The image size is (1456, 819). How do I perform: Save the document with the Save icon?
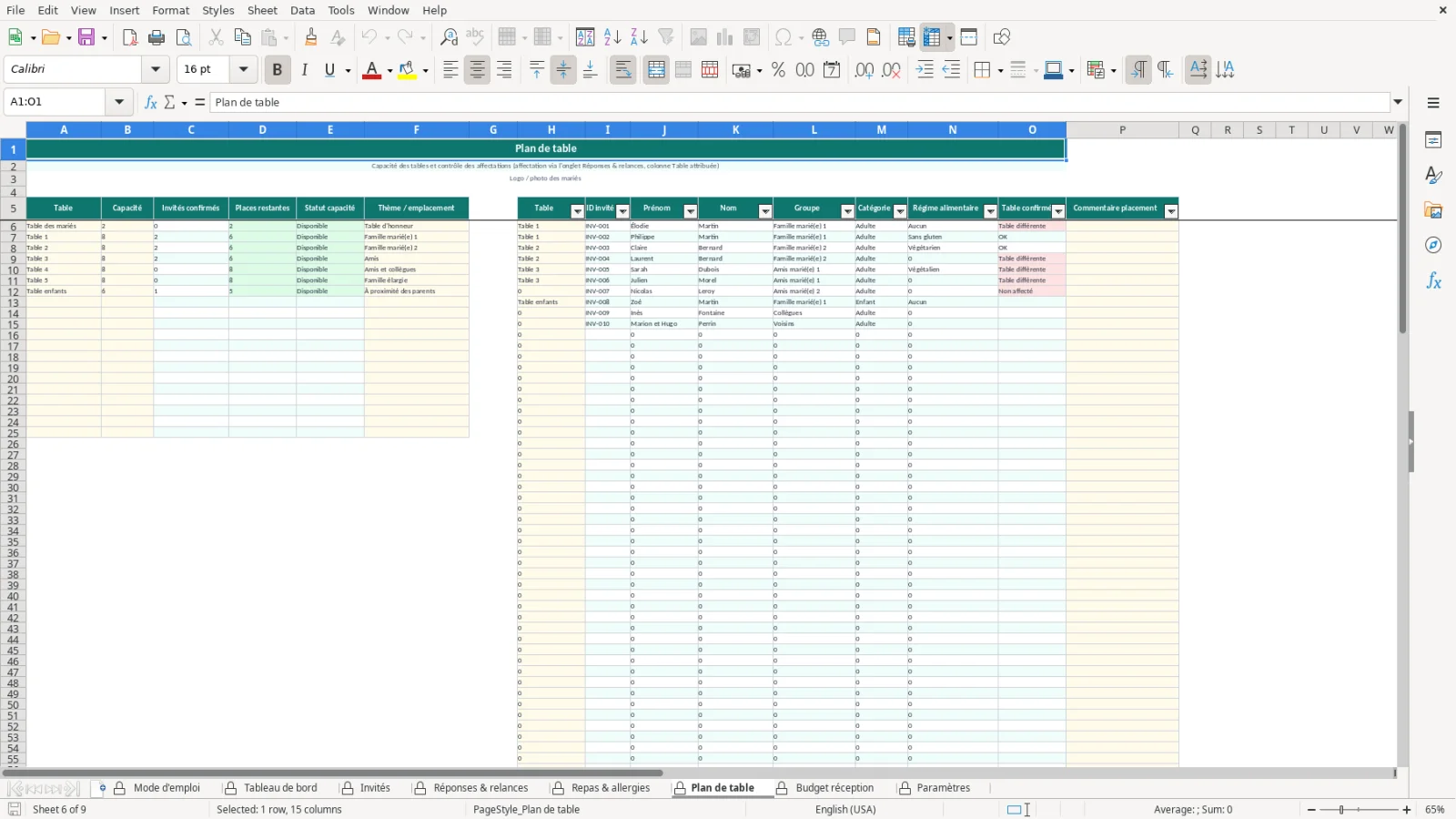point(86,37)
